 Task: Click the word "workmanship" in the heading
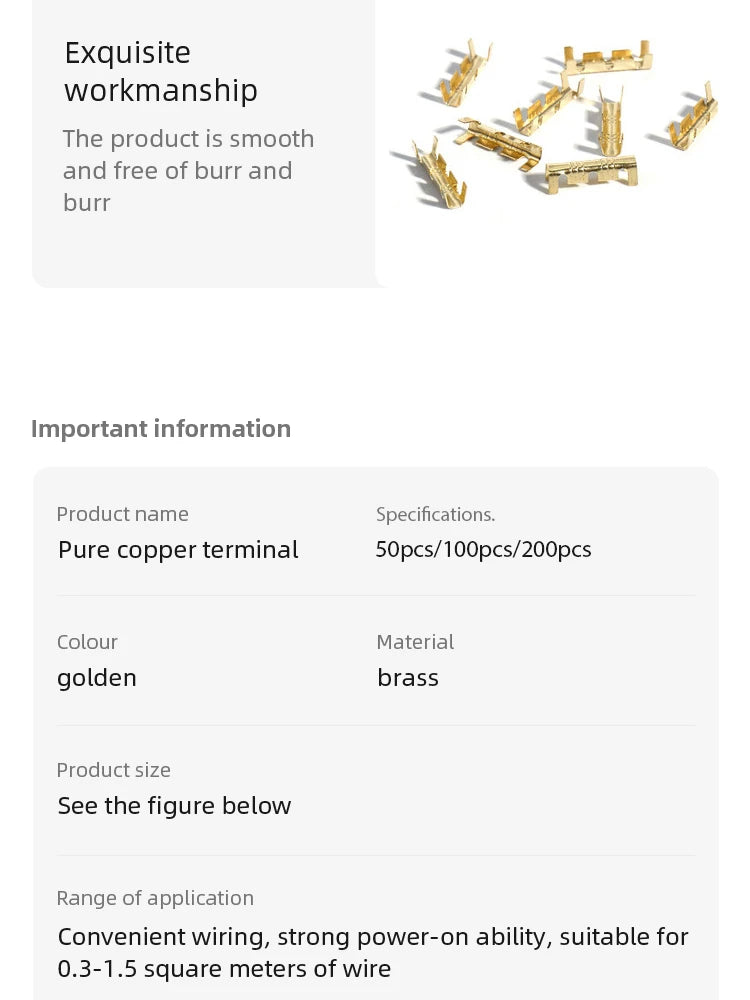[x=161, y=91]
